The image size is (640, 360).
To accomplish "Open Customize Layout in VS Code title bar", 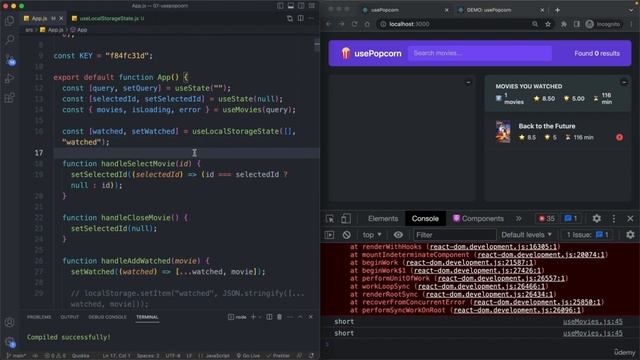I will coord(312,6).
